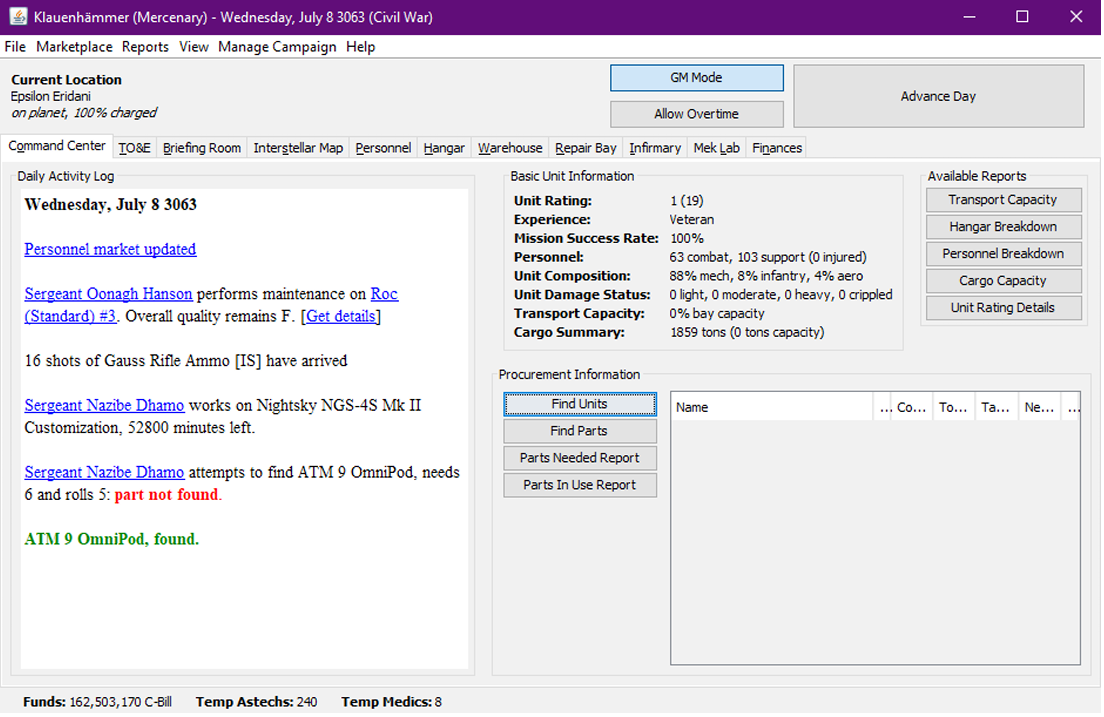The height and width of the screenshot is (717, 1104).
Task: Toggle the Allow Overtime button
Action: click(x=696, y=114)
